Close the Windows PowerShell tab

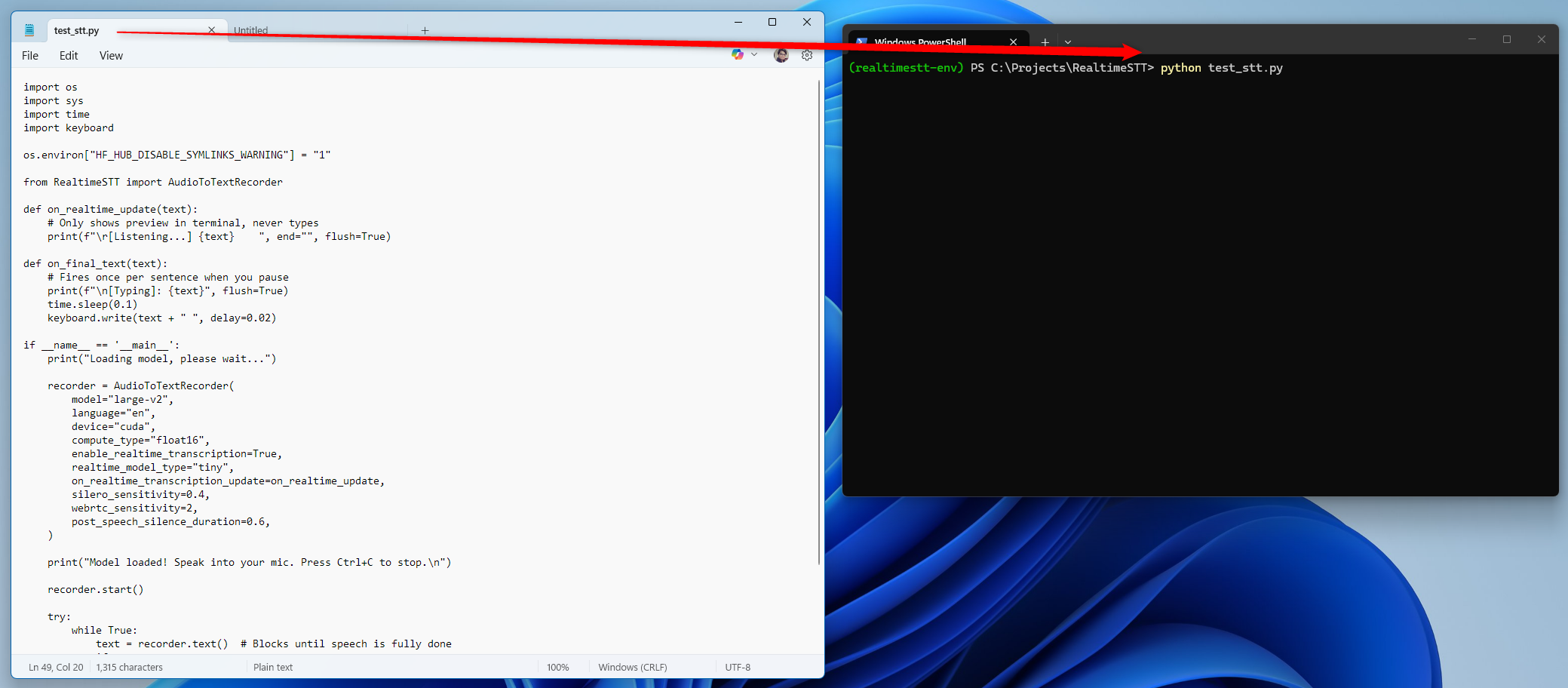pos(1013,42)
